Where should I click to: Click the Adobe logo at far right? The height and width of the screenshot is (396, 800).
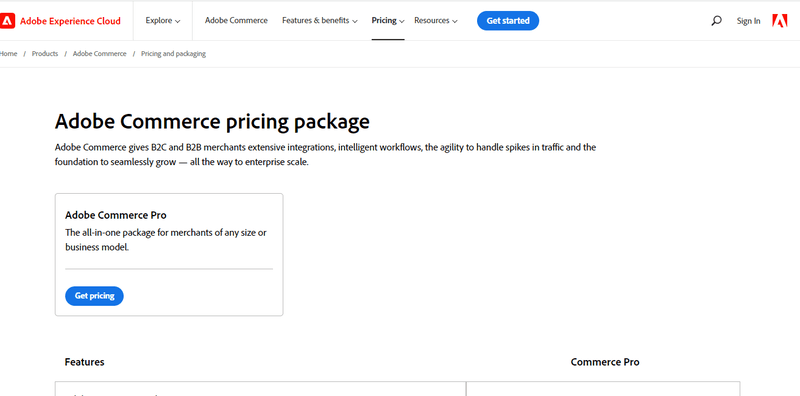tap(780, 20)
